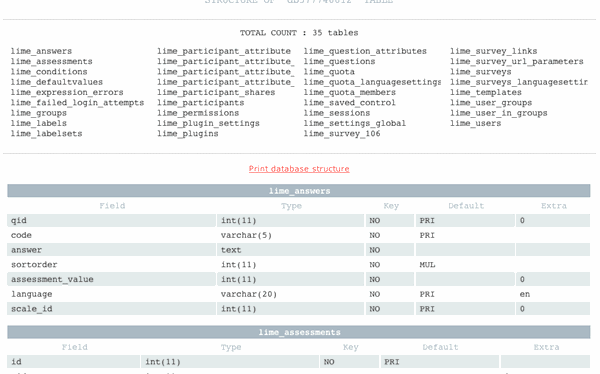The height and width of the screenshot is (374, 600).
Task: Click lime_participant_shares entry
Action: pos(216,93)
